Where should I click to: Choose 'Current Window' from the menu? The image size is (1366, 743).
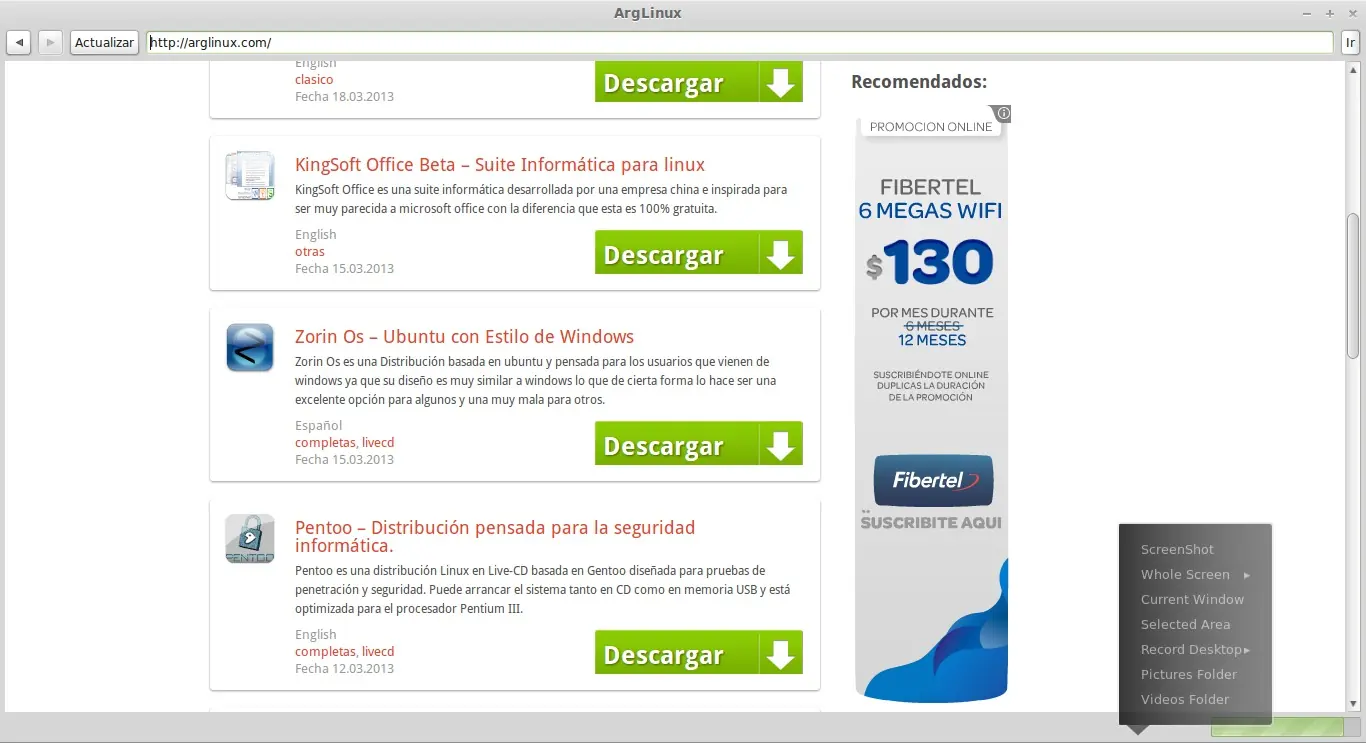tap(1192, 600)
